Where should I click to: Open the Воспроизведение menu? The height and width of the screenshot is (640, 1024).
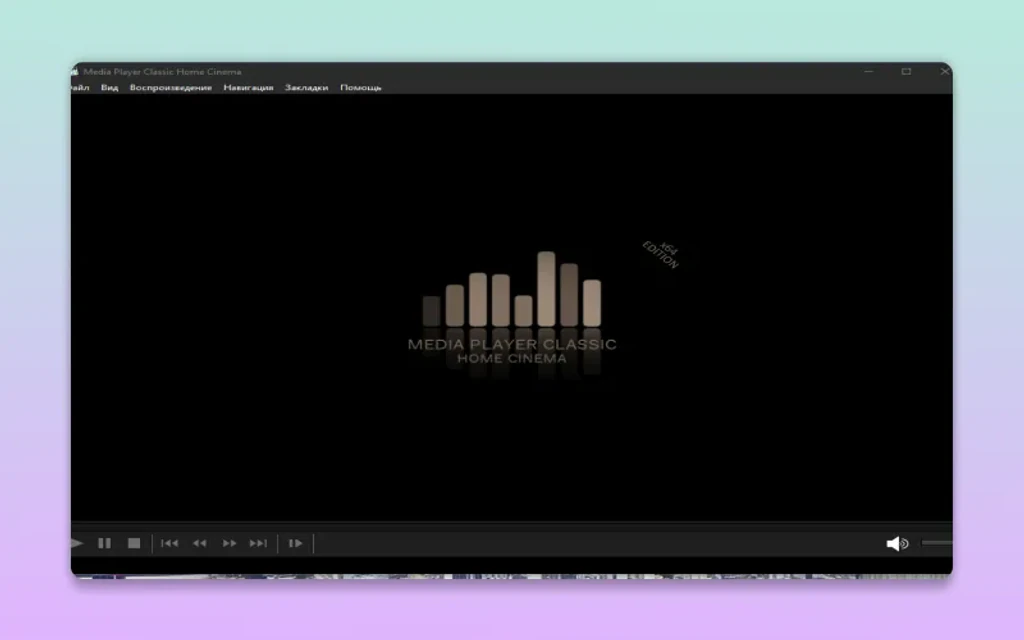click(x=170, y=88)
